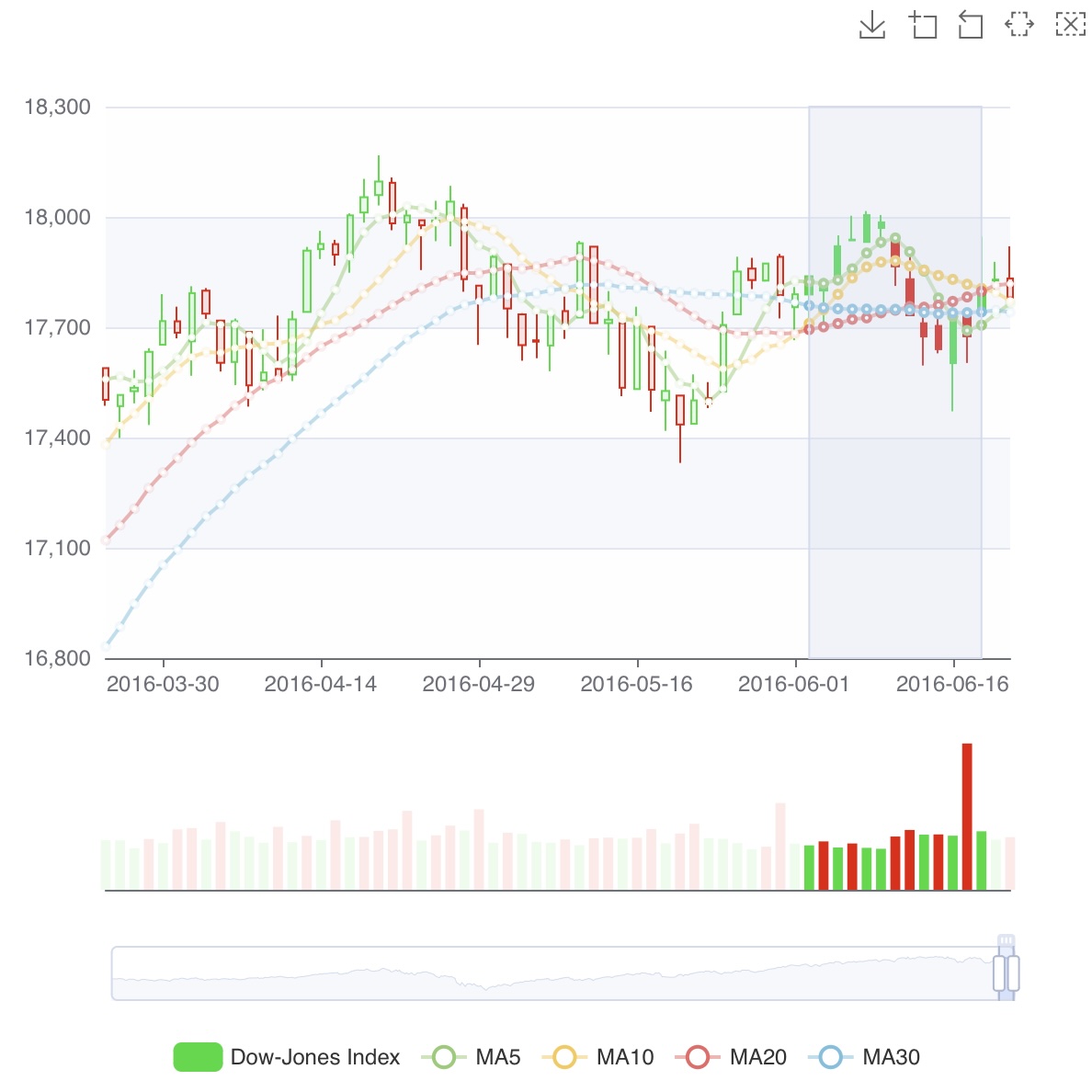Click the overview track of the zoom slider

pyautogui.click(x=552, y=973)
